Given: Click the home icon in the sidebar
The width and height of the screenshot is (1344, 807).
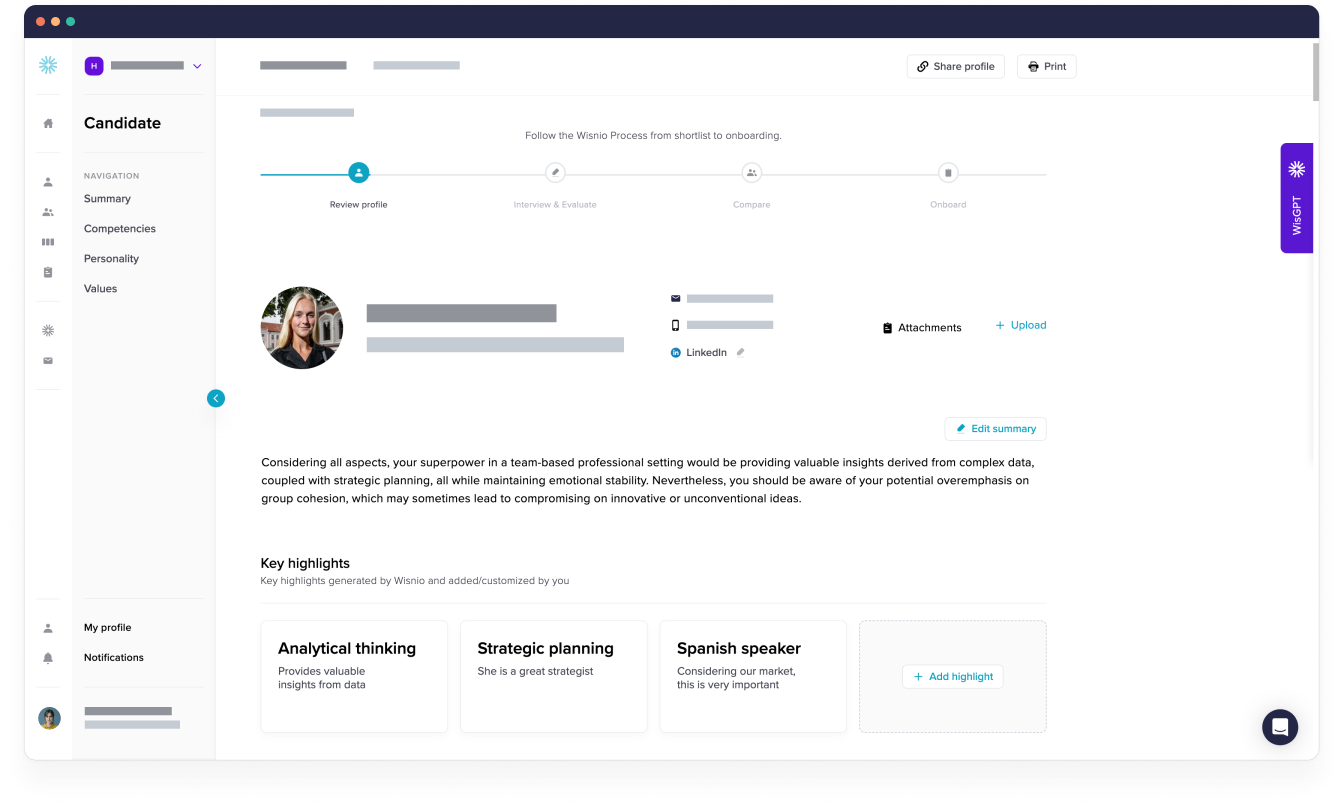Looking at the screenshot, I should (x=47, y=123).
